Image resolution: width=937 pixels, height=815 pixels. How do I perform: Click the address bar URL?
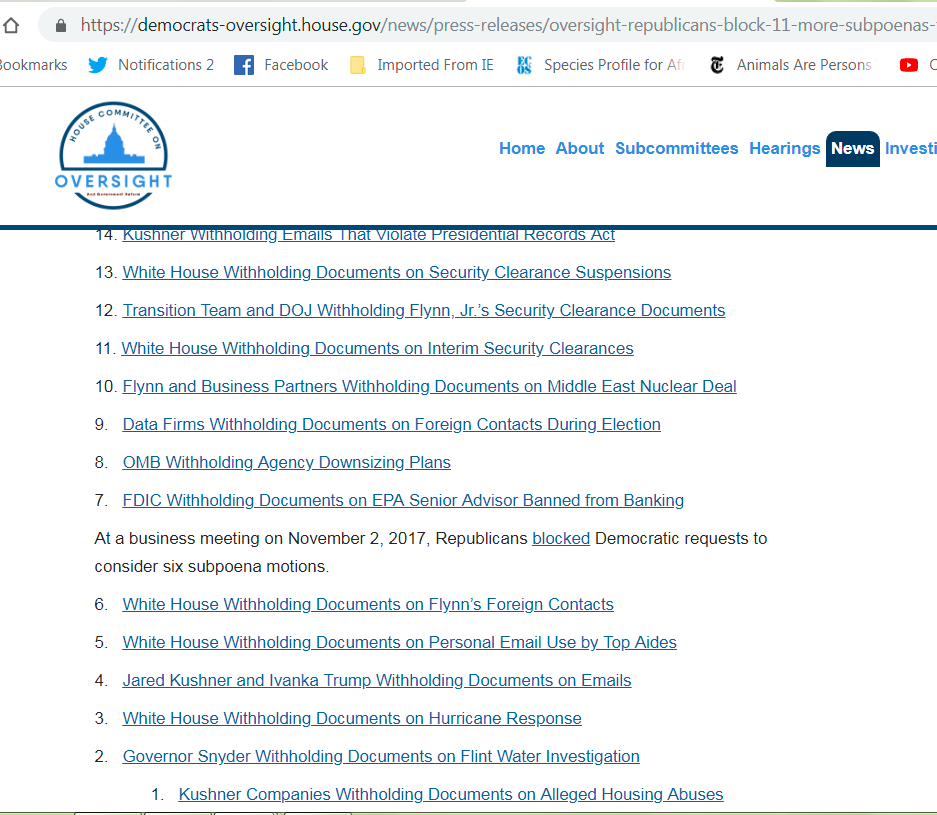coord(508,25)
